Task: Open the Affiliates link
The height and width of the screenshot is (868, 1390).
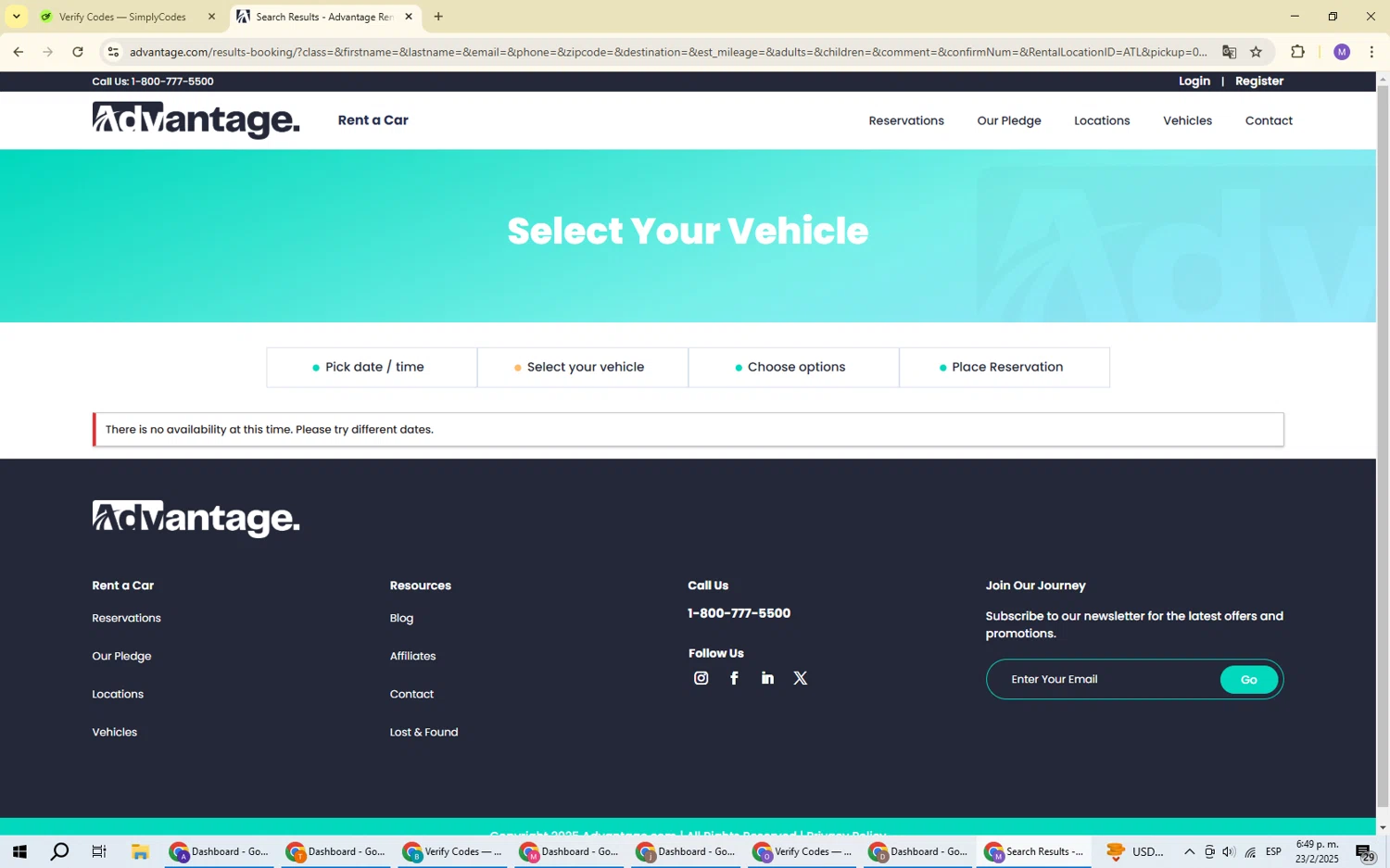Action: [x=412, y=656]
